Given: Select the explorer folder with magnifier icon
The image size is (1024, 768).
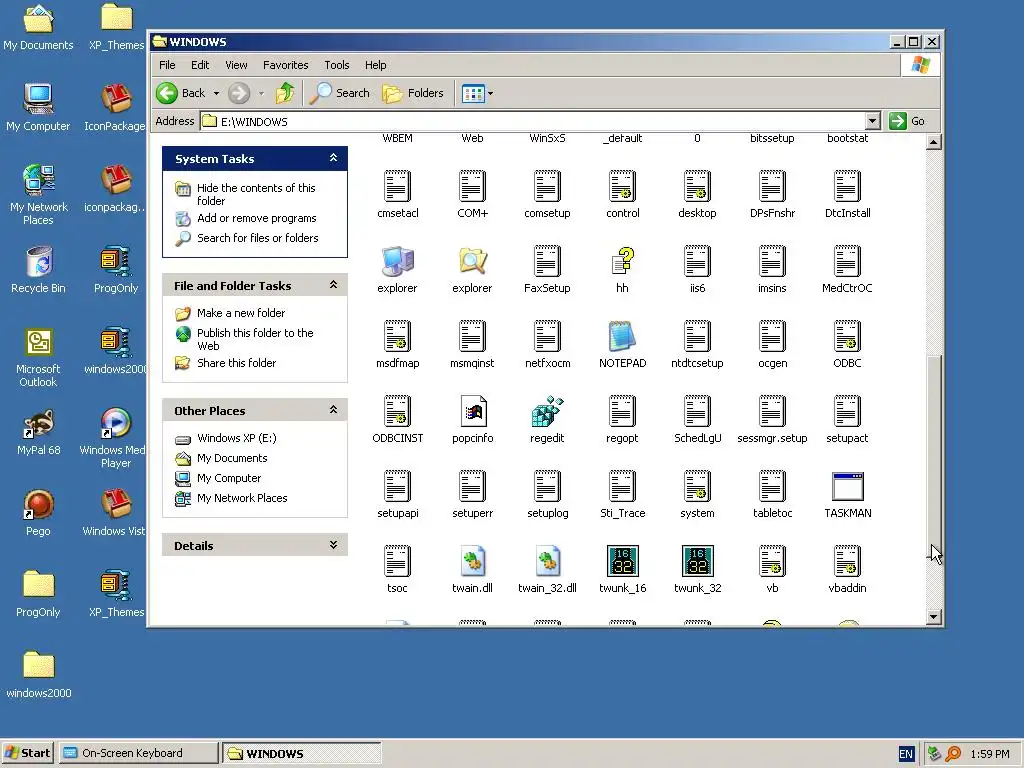Looking at the screenshot, I should pyautogui.click(x=472, y=261).
